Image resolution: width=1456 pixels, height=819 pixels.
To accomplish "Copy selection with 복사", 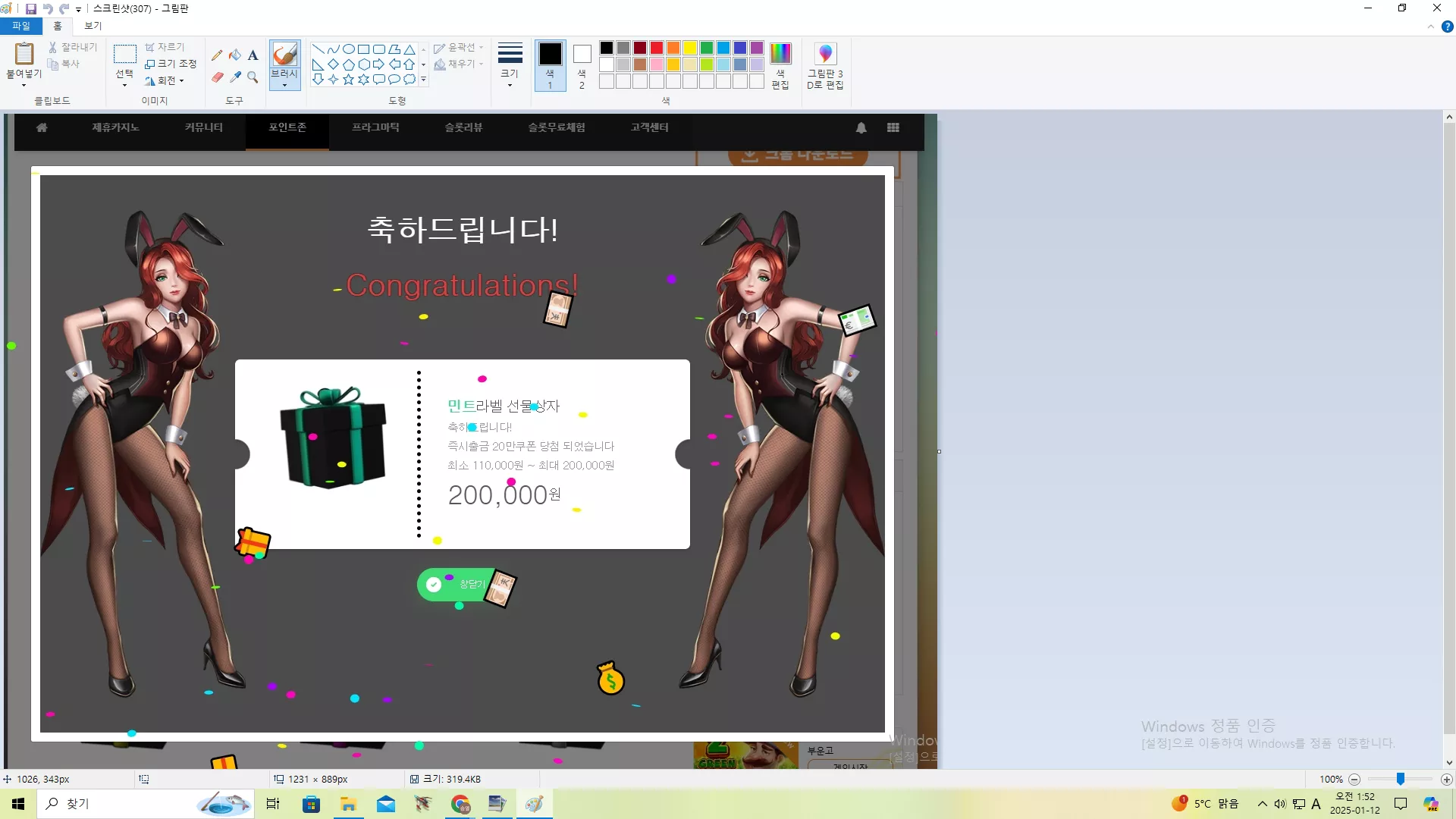I will pyautogui.click(x=64, y=64).
